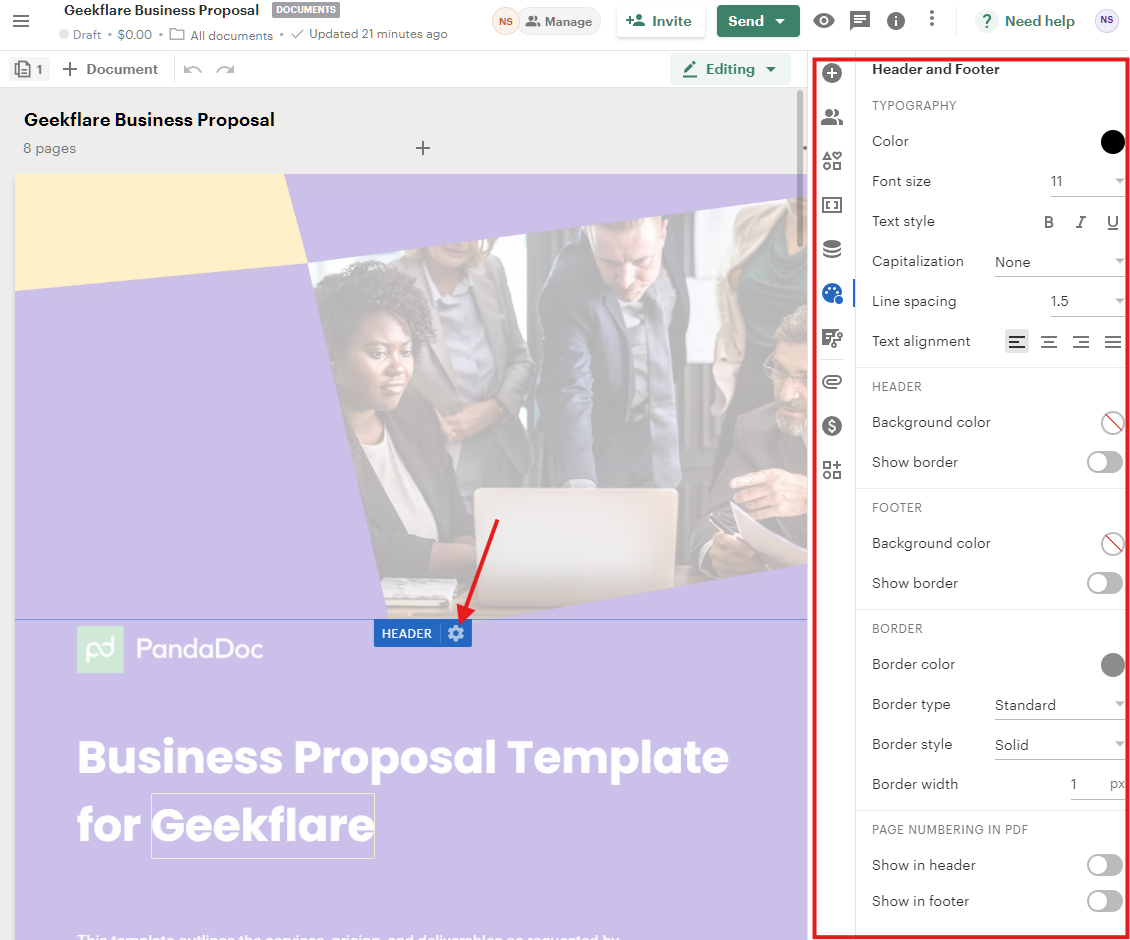Open the attachments paperclip sidebar icon
Viewport: 1130px width, 940px height.
click(832, 382)
